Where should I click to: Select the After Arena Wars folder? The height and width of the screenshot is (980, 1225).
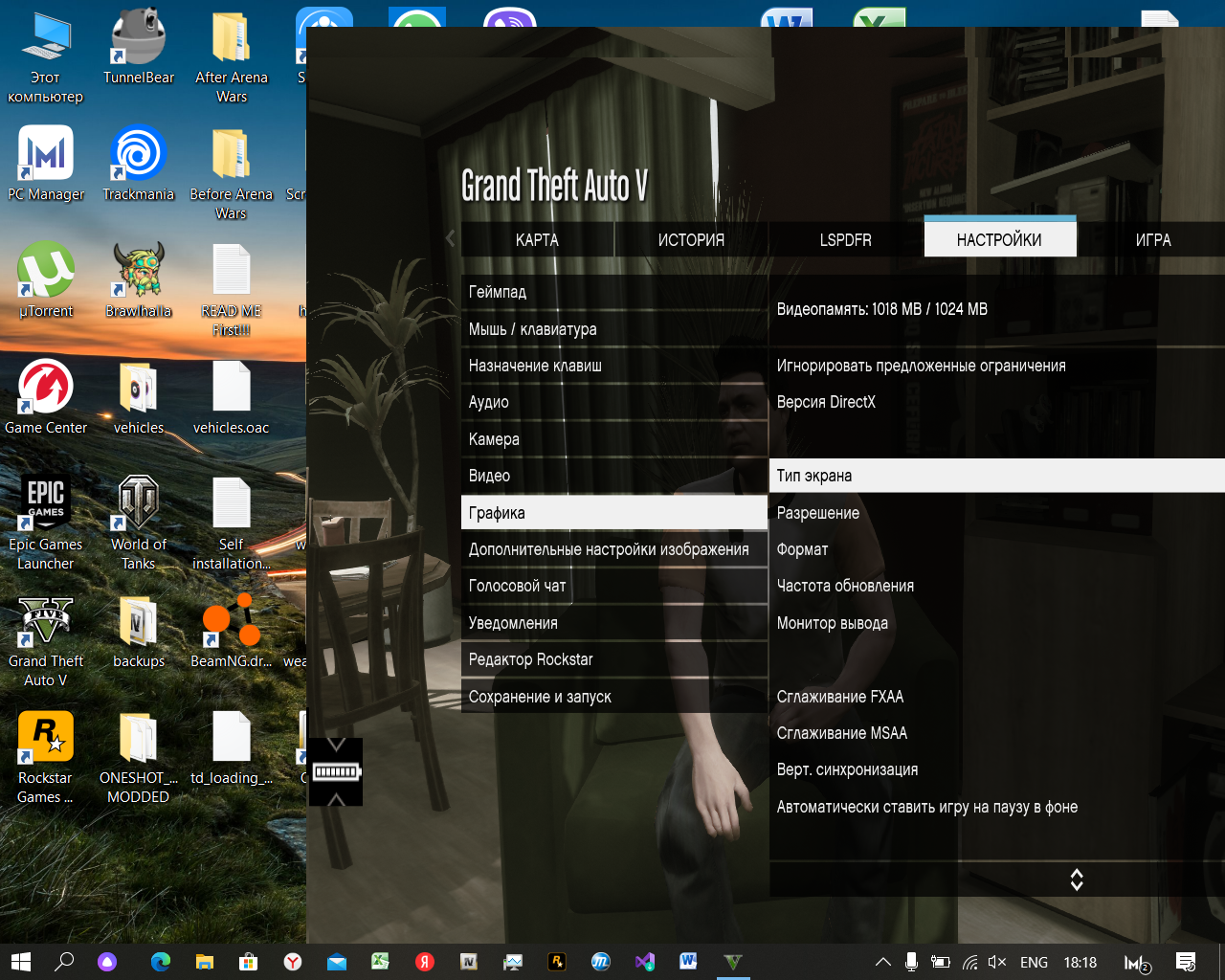click(232, 57)
